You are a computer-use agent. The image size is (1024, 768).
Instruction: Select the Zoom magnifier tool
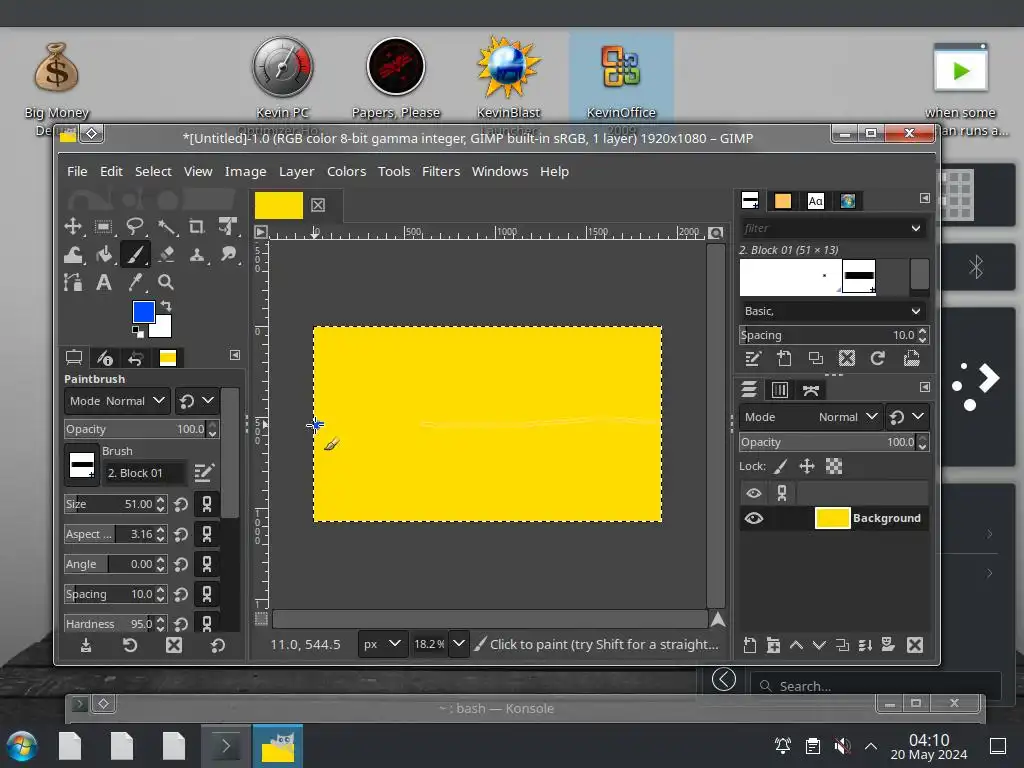coord(166,282)
